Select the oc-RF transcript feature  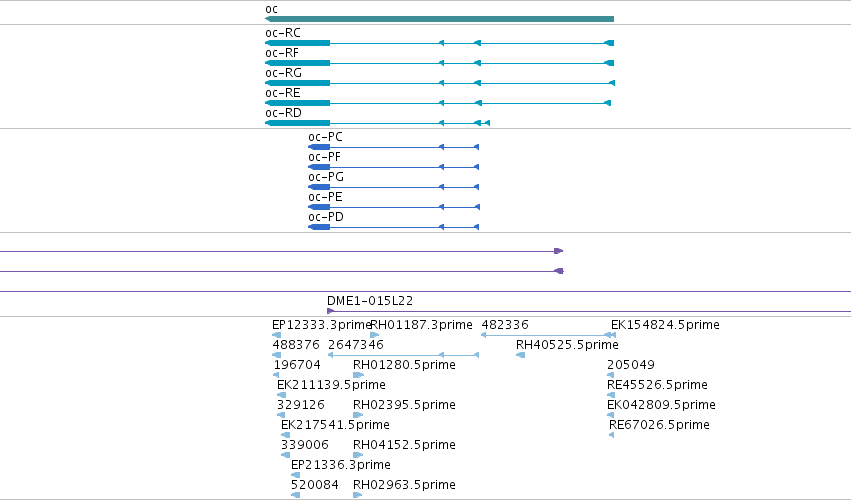pyautogui.click(x=440, y=63)
